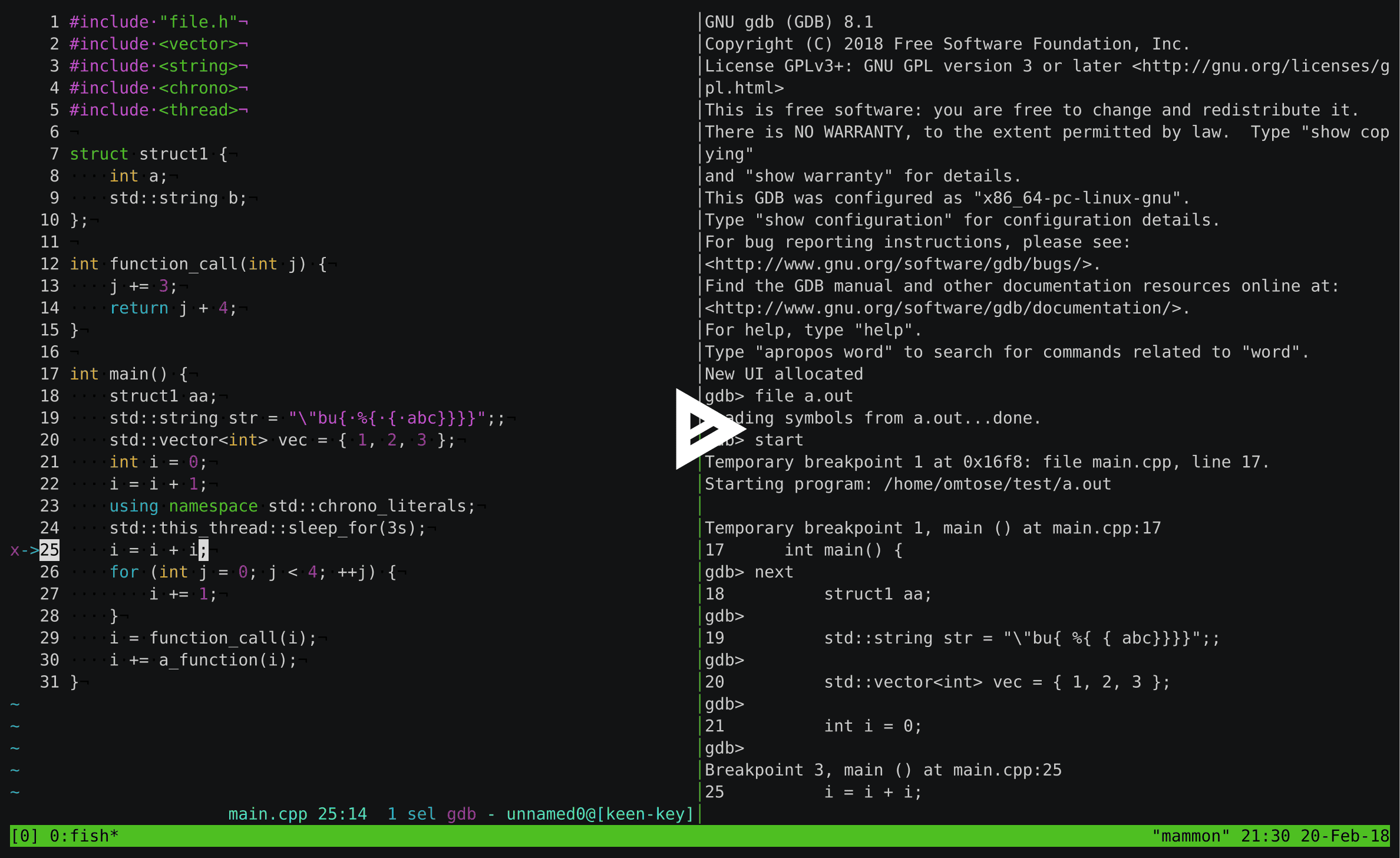This screenshot has width=1400, height=858.
Task: Click highlighted line number 25 in the gutter
Action: point(49,550)
